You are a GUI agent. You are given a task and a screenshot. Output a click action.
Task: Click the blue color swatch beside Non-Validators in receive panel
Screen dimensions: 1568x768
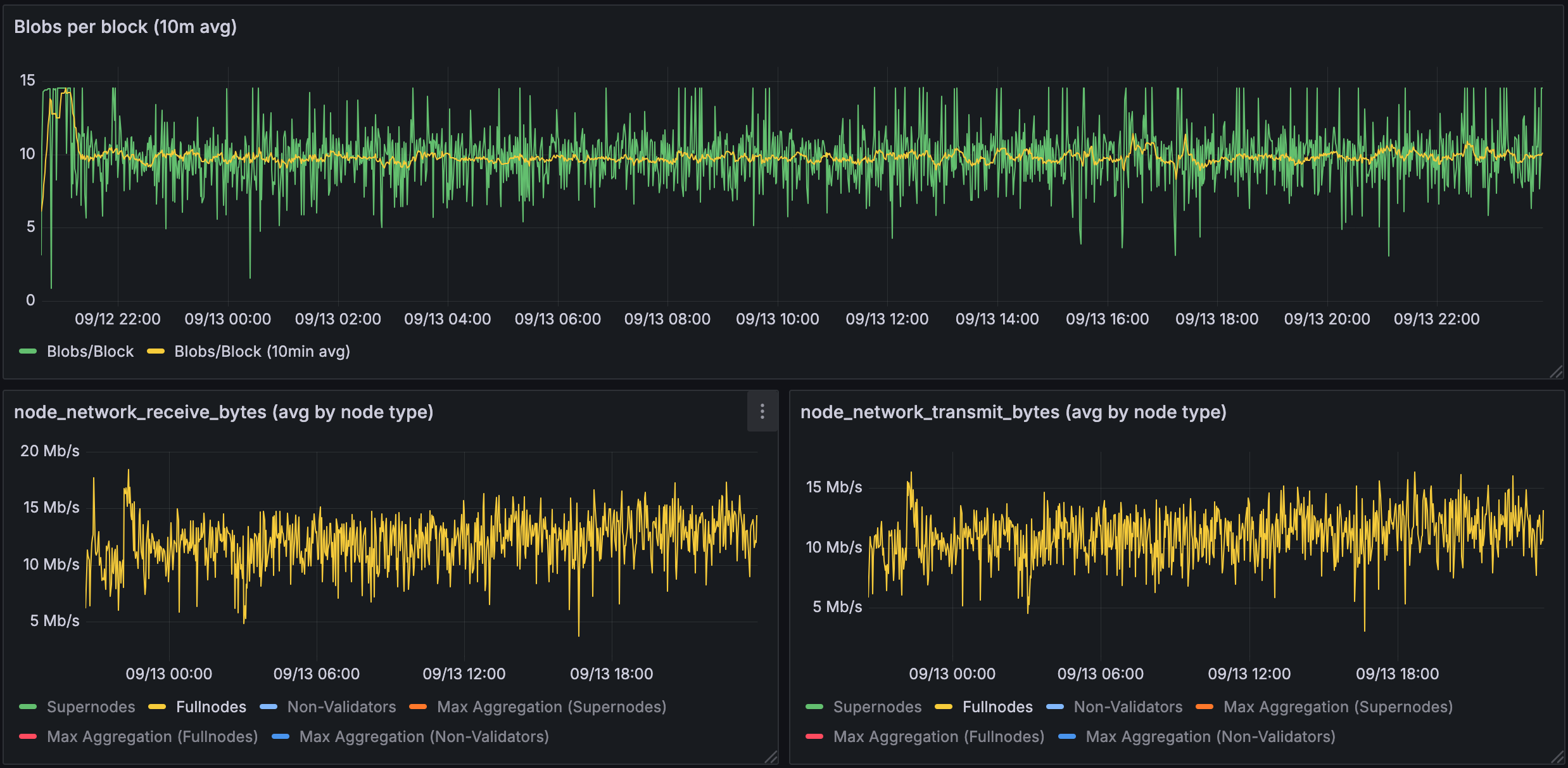[269, 707]
